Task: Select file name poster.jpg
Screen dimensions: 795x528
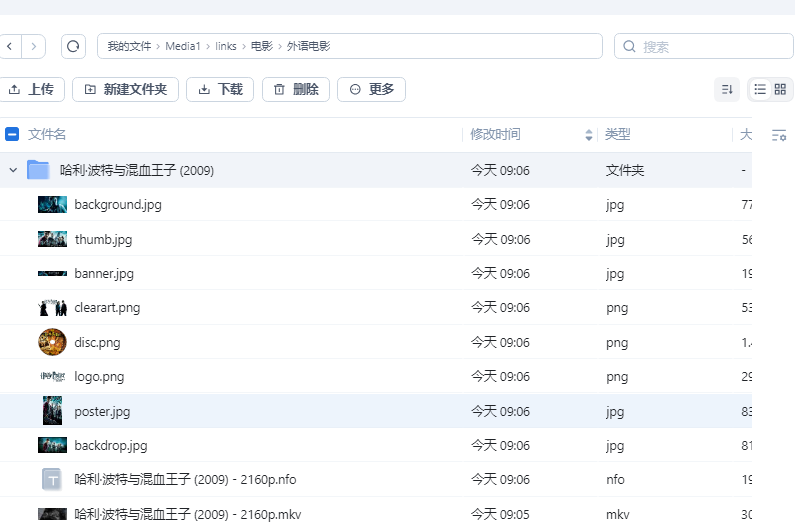Action: coord(102,411)
